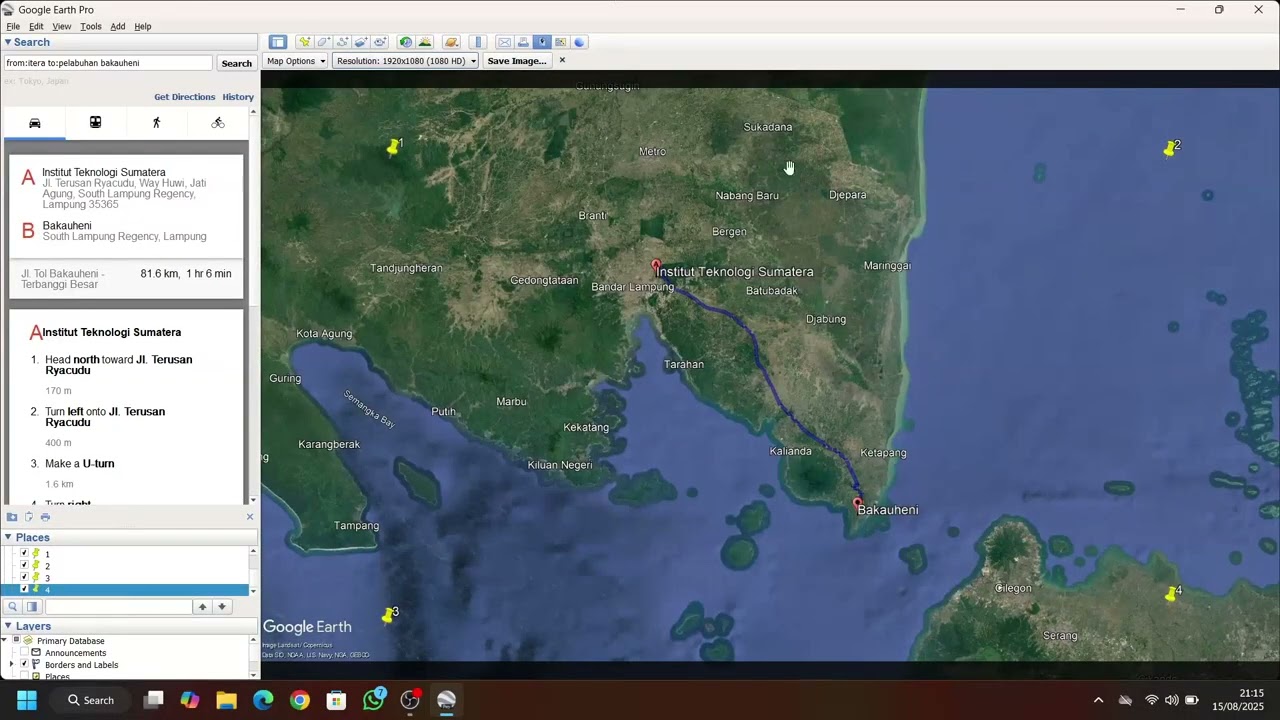Collapse the Places panel triangle
The image size is (1280, 720).
click(8, 537)
